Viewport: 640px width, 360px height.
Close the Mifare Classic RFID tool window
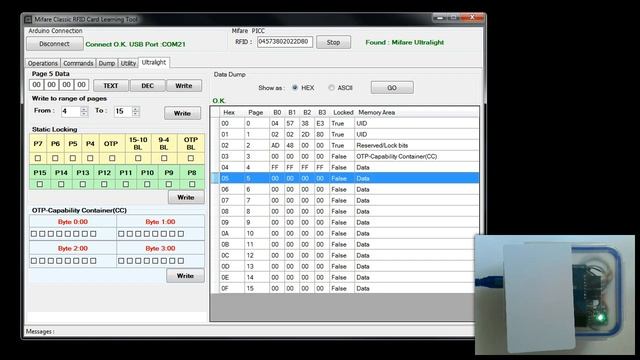point(473,18)
